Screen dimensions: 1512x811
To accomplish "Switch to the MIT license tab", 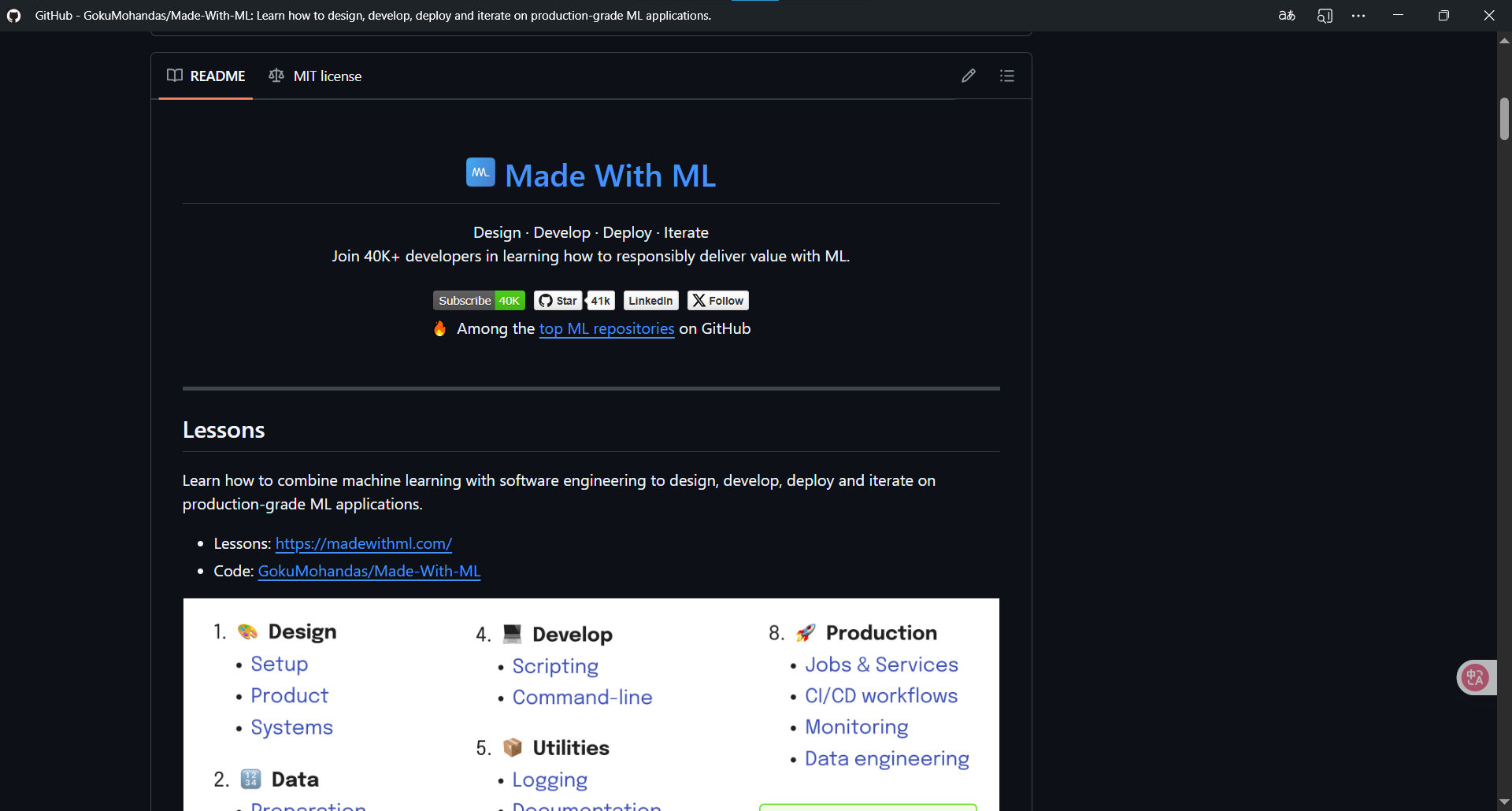I will [315, 76].
